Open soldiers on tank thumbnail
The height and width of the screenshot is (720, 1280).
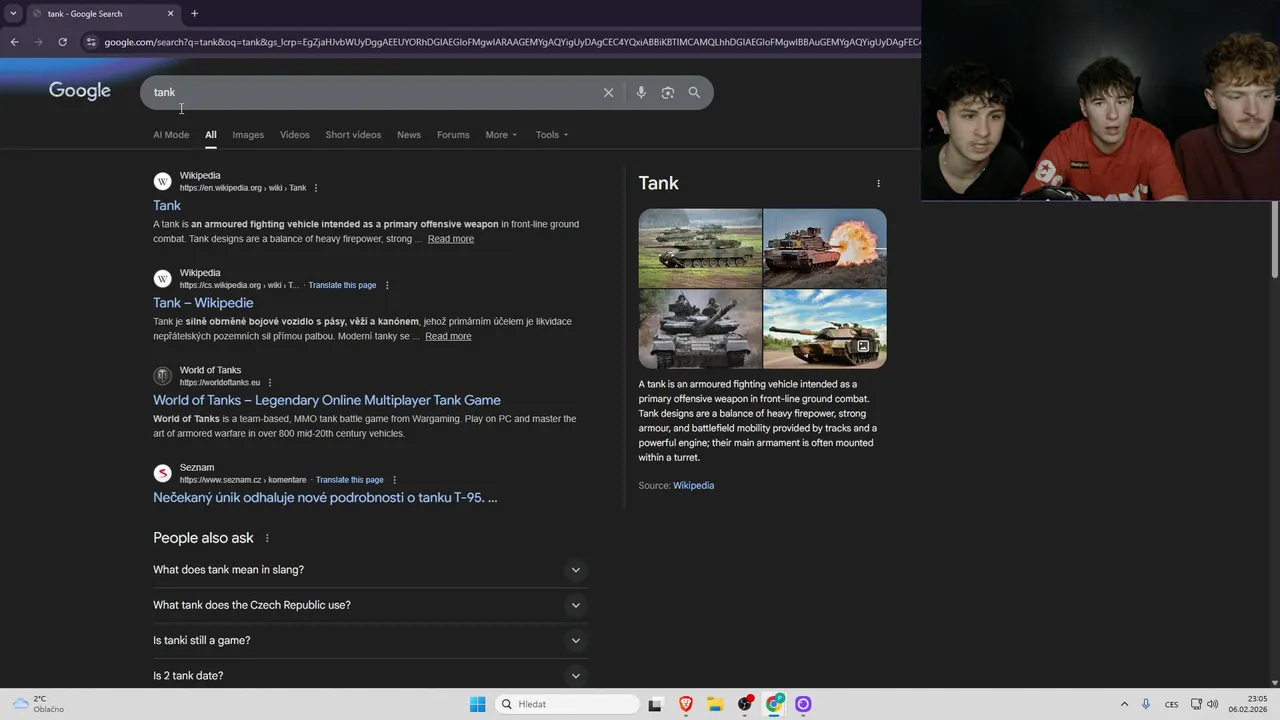coord(700,329)
